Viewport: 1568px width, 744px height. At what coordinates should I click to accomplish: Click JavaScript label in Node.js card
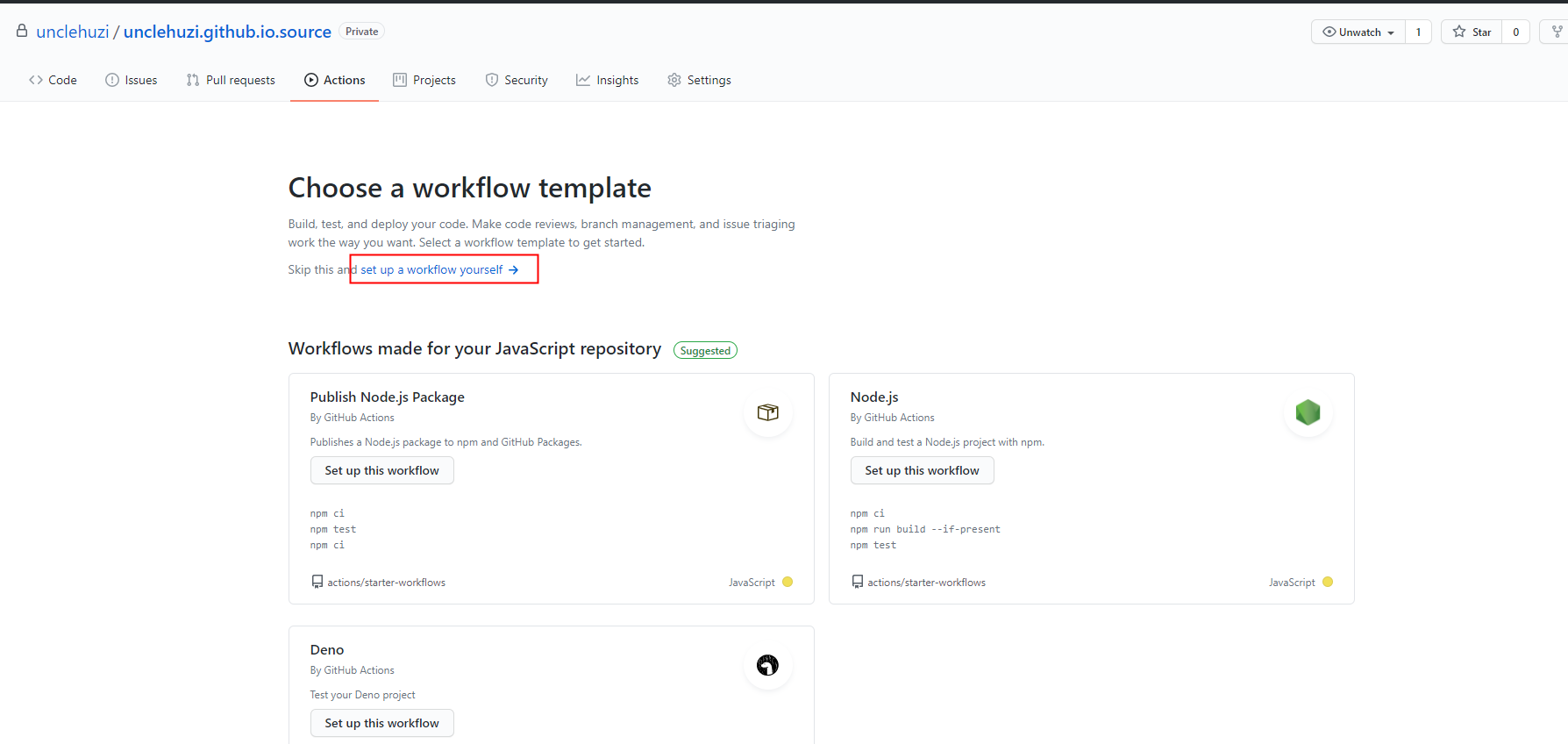pos(1292,583)
